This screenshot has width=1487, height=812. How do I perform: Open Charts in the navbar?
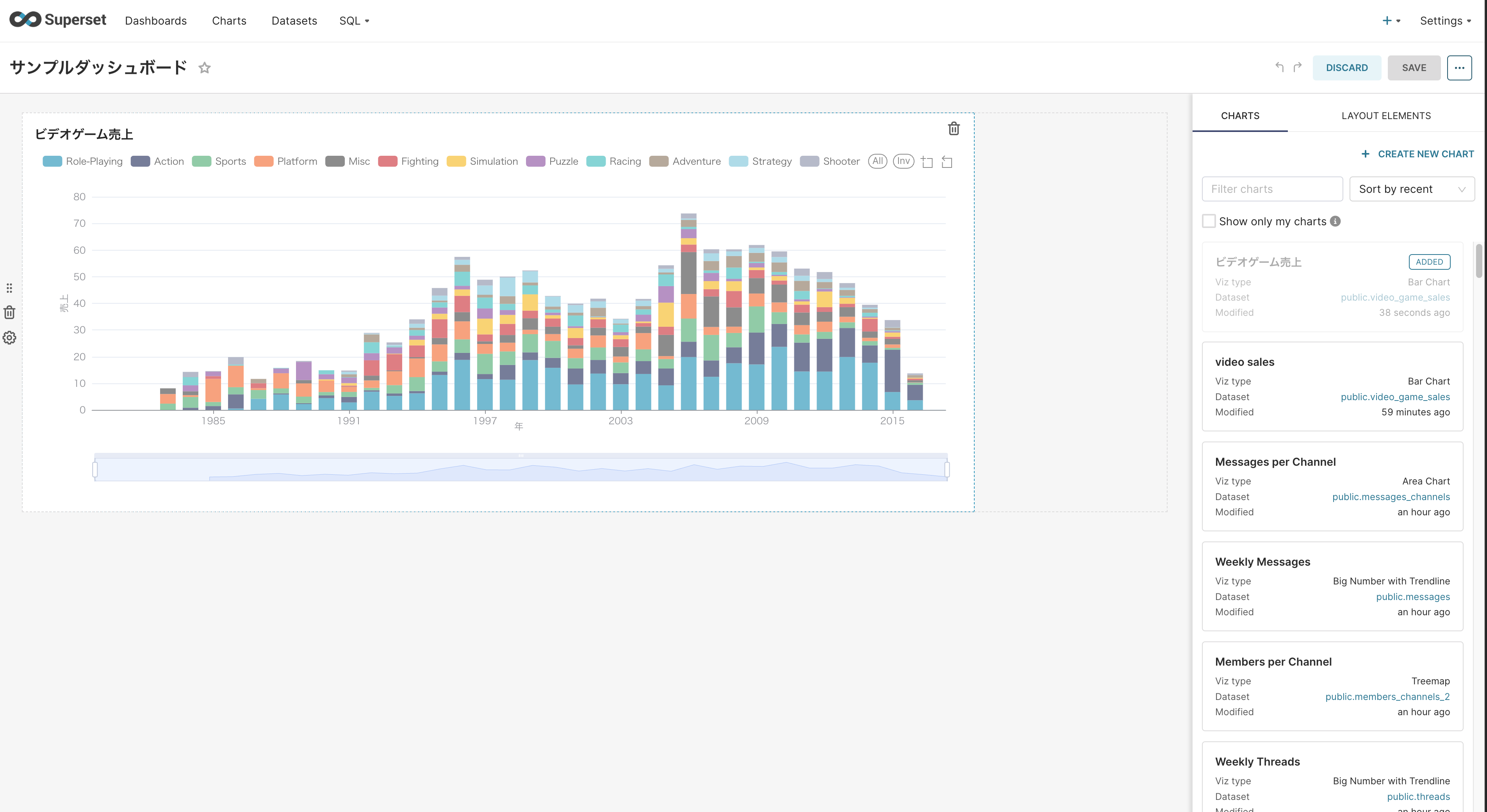[229, 21]
